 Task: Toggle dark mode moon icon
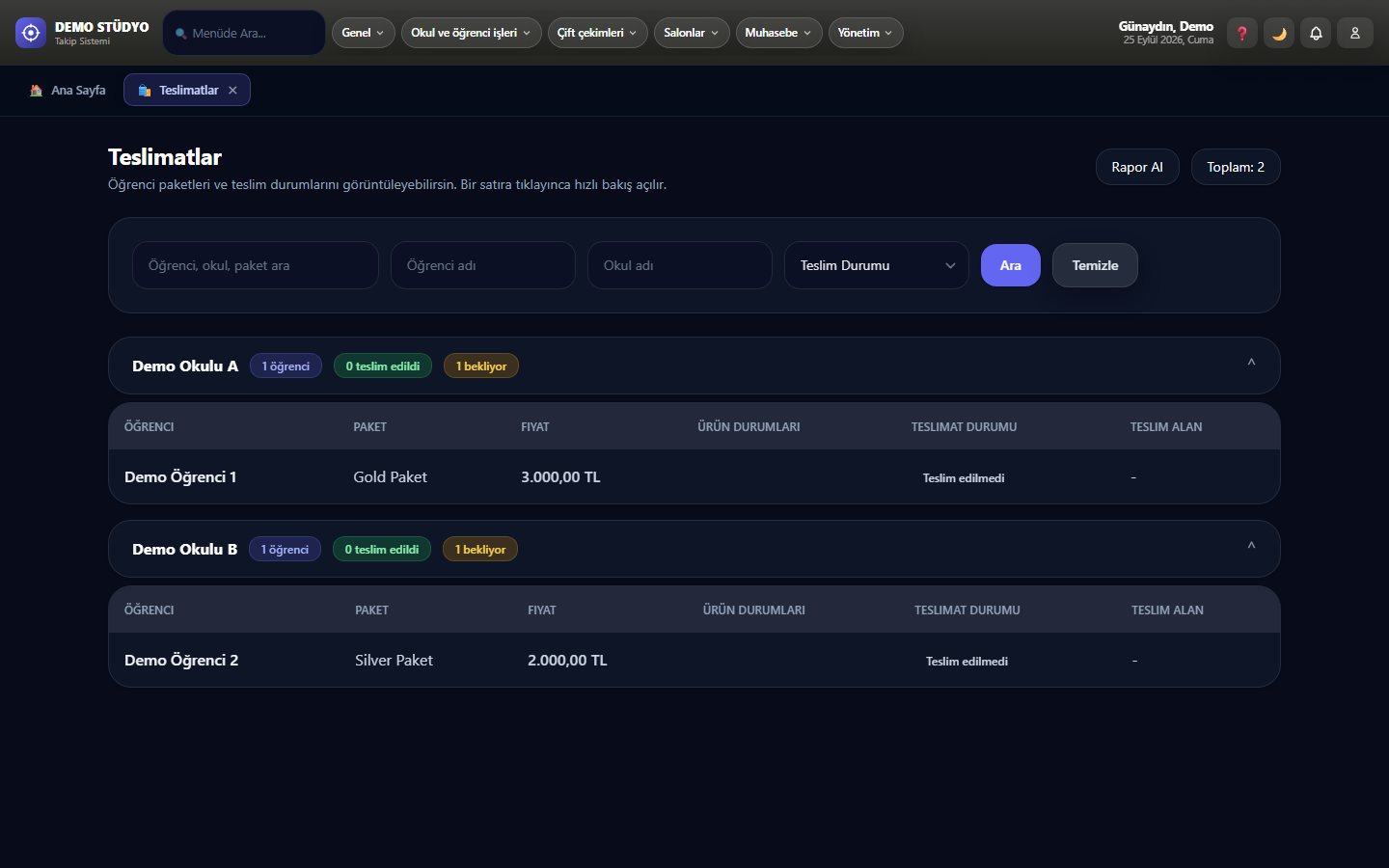click(x=1279, y=33)
